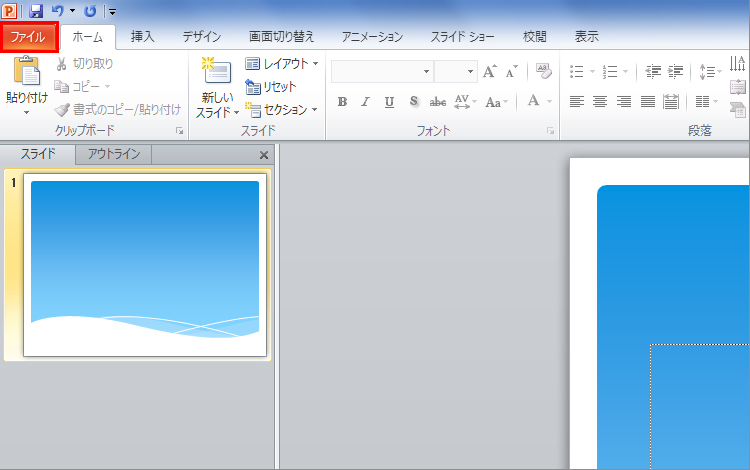The image size is (750, 470).
Task: Open the セクション dropdown
Action: [281, 109]
